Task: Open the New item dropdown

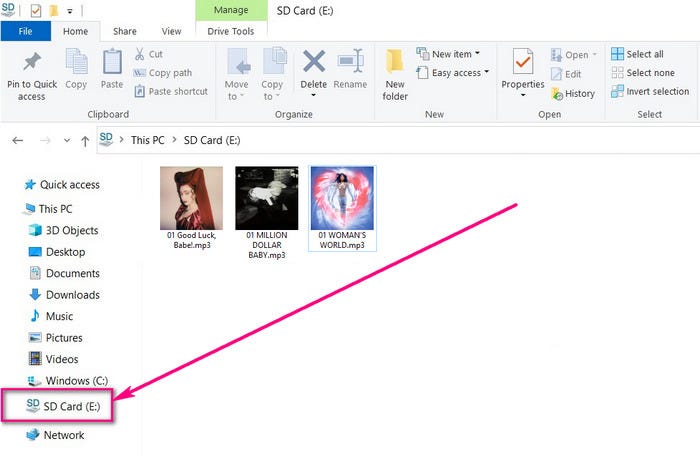Action: pos(448,54)
